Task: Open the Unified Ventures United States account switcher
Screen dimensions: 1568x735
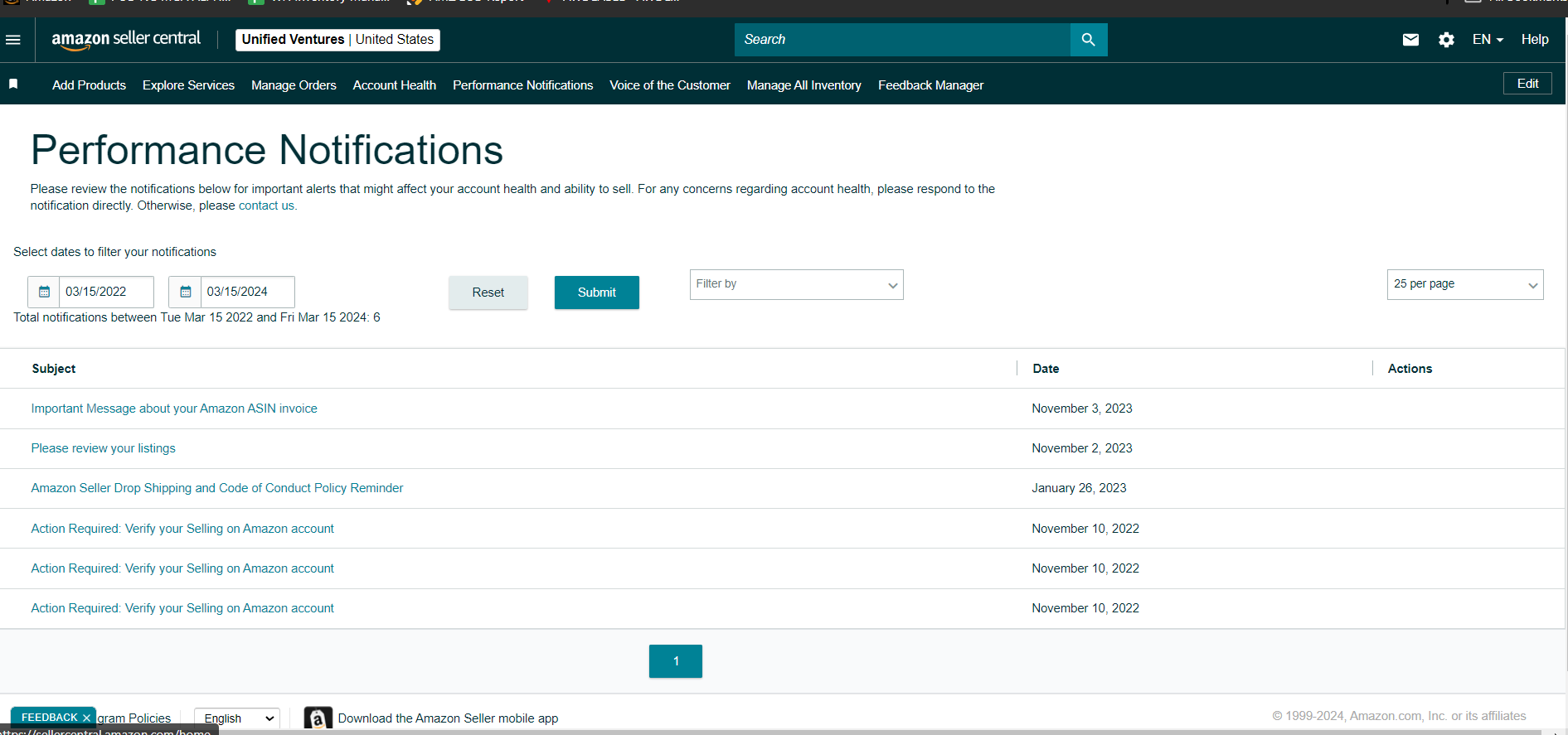Action: [x=337, y=40]
